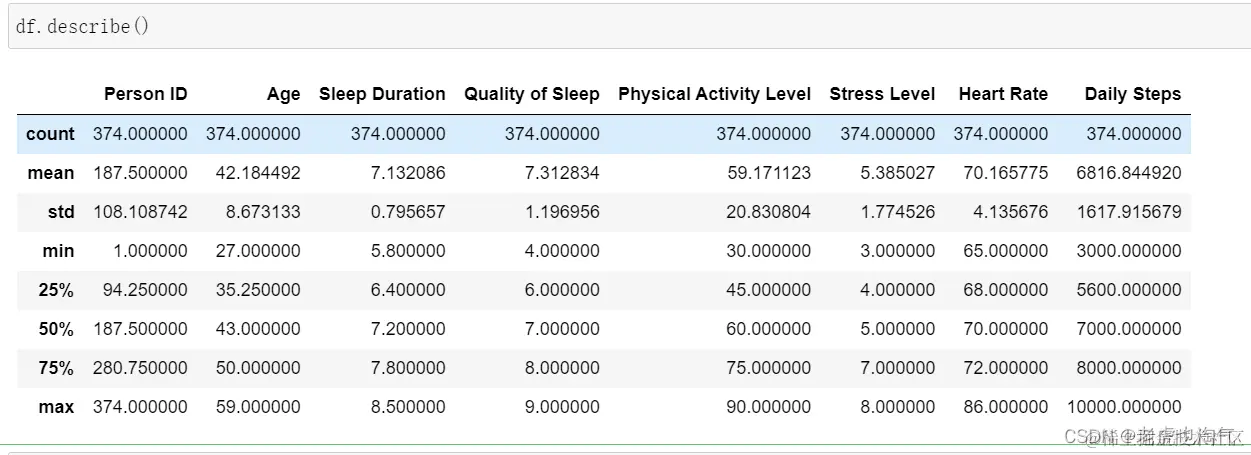
Task: Click the 75% row label
Action: 57,368
